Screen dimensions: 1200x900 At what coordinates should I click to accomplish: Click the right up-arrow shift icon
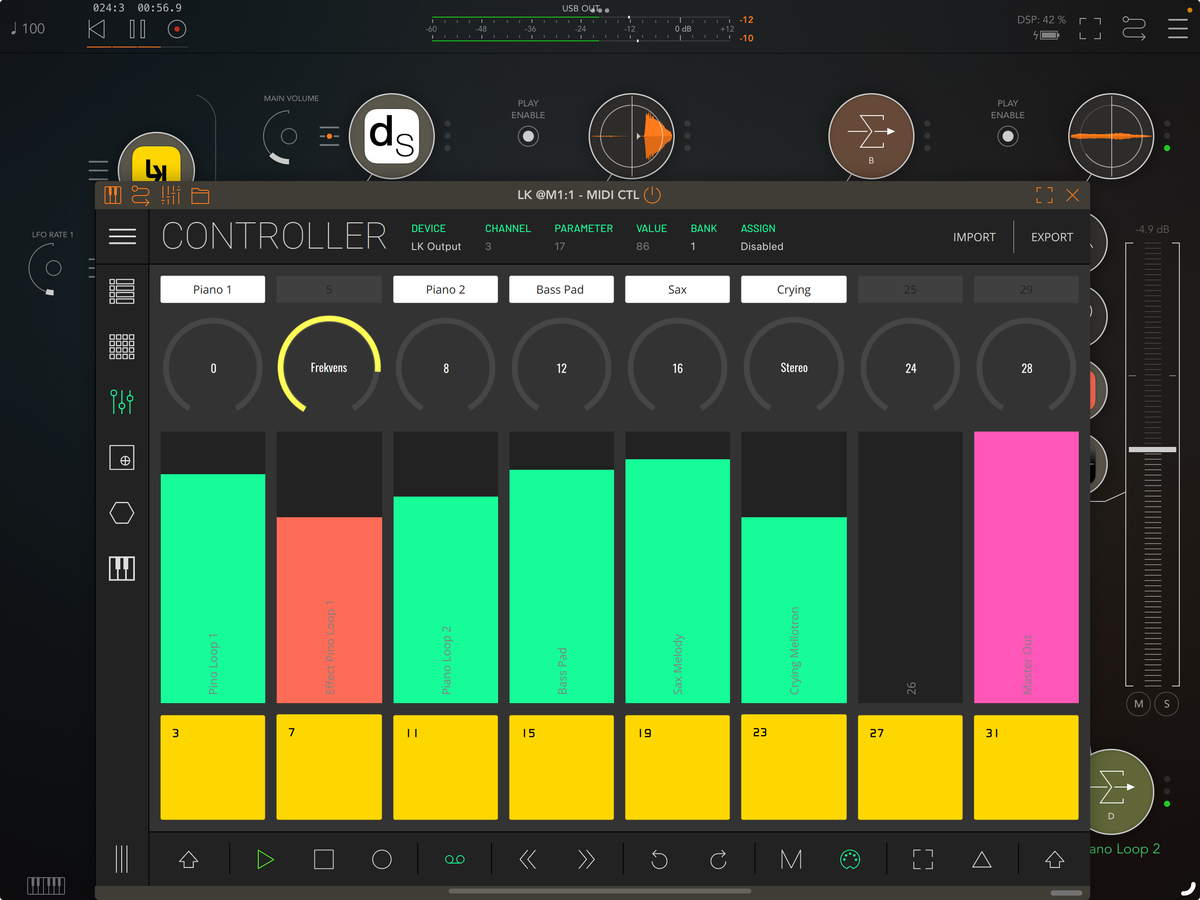tap(1054, 859)
